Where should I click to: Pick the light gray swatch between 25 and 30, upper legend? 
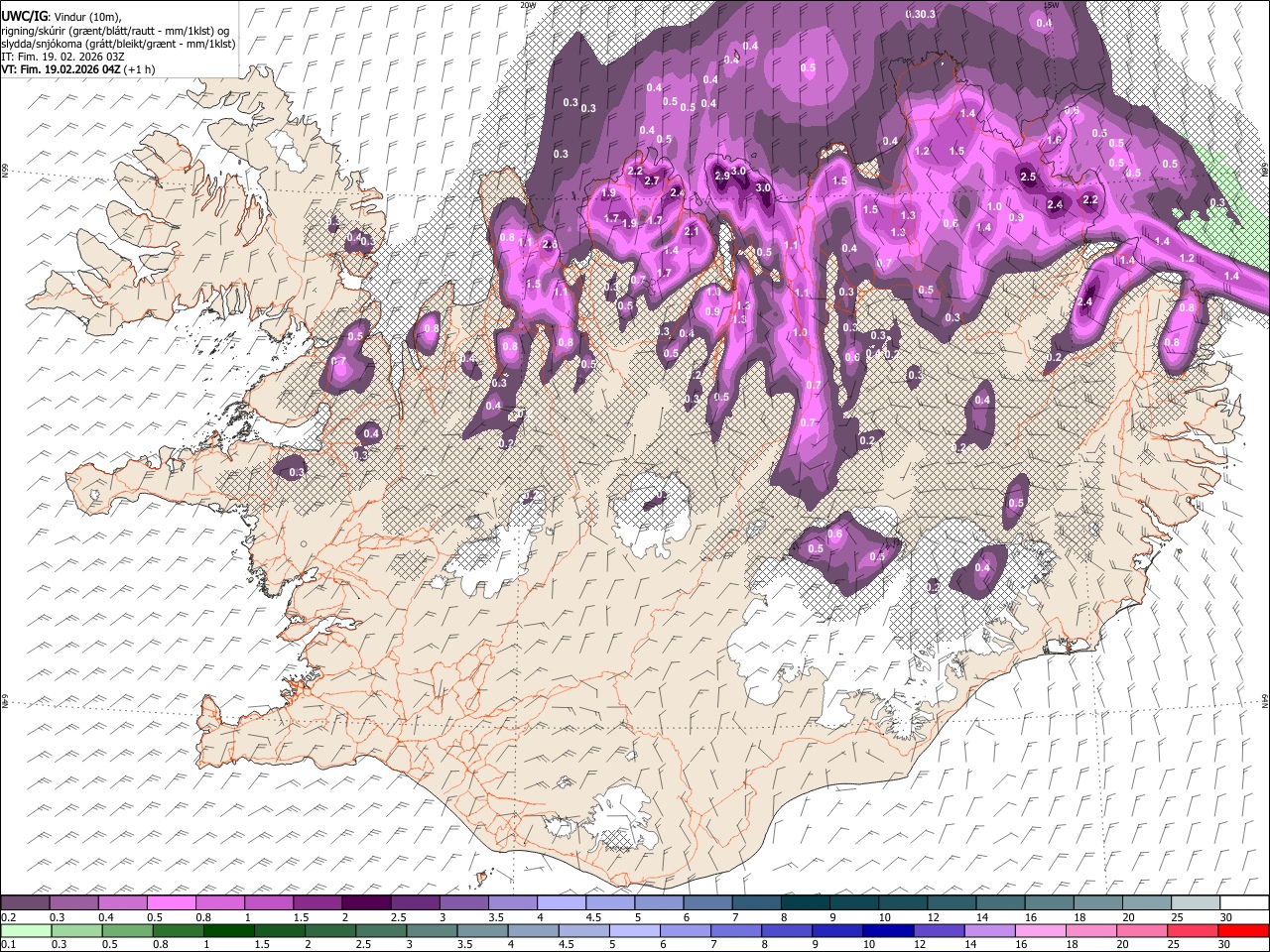(1197, 903)
